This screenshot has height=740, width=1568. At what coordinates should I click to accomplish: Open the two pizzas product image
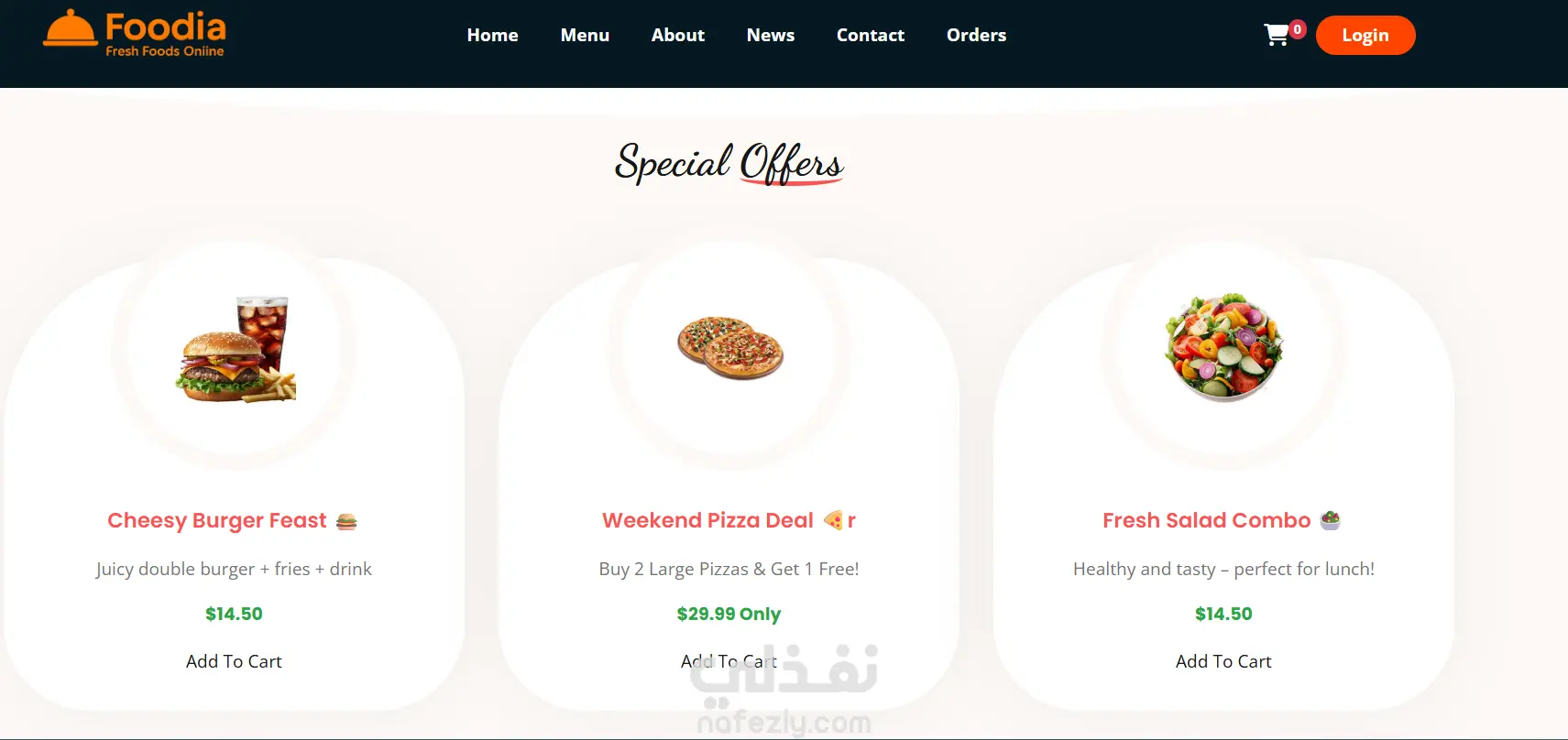[730, 348]
